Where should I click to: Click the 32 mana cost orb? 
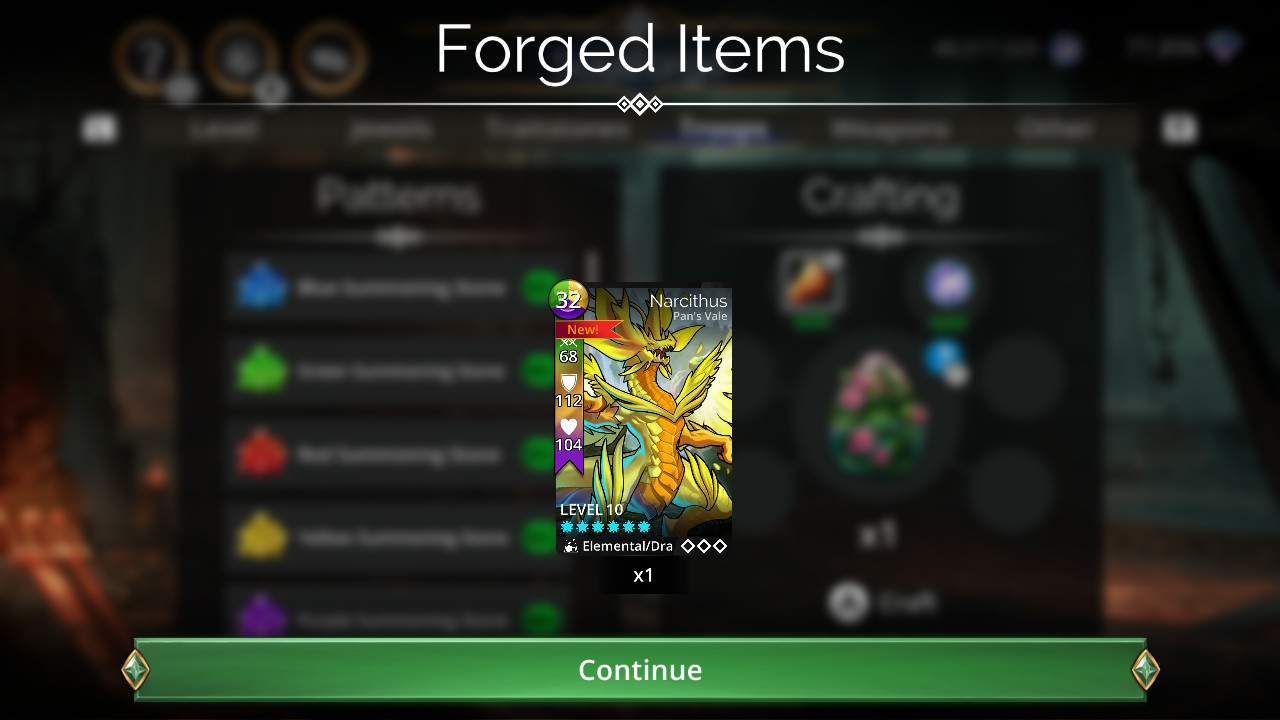568,299
